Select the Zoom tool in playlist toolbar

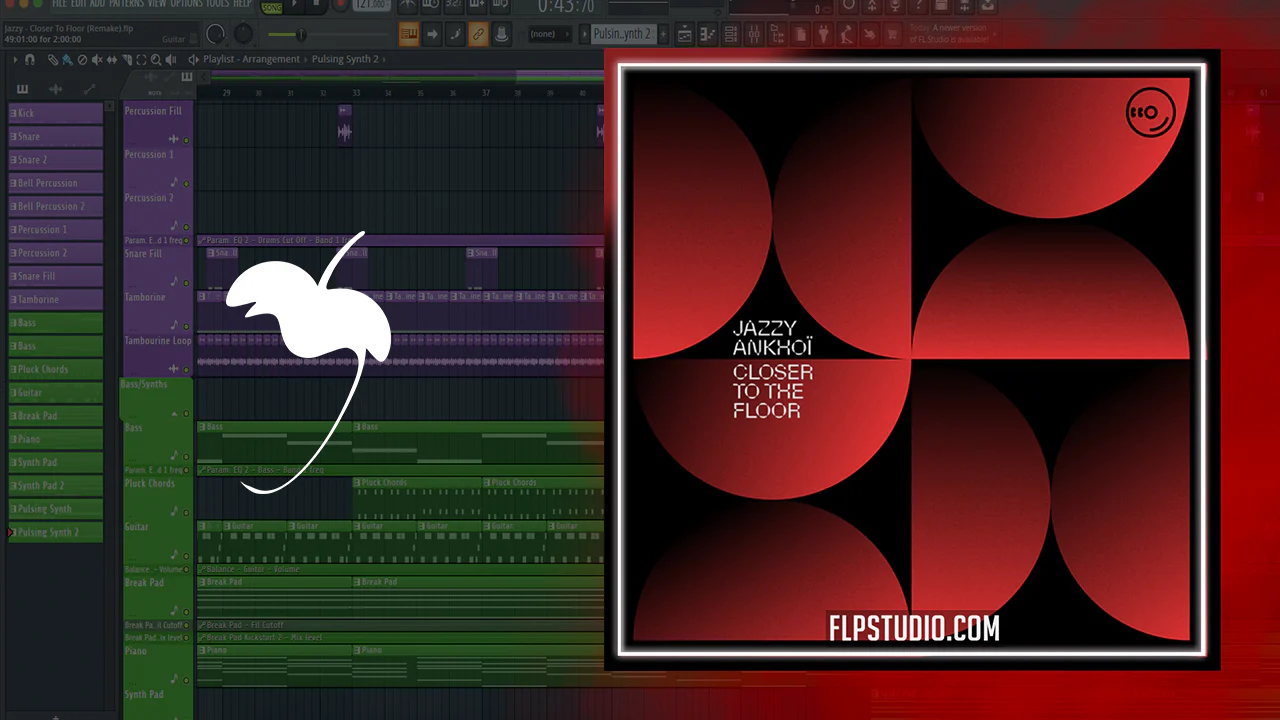click(x=155, y=60)
